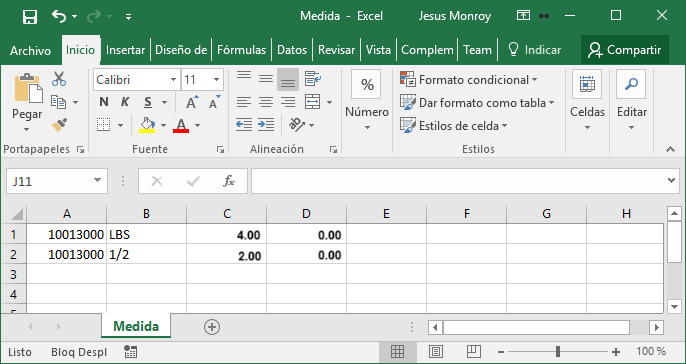Open the Editar search group button
The image size is (686, 364).
tap(632, 100)
